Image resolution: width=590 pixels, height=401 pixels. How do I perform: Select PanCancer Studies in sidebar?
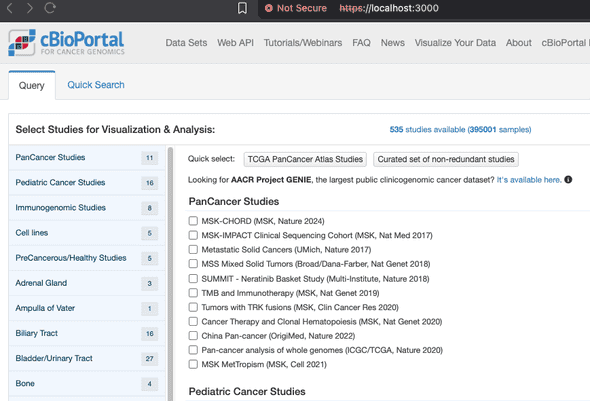click(x=87, y=157)
